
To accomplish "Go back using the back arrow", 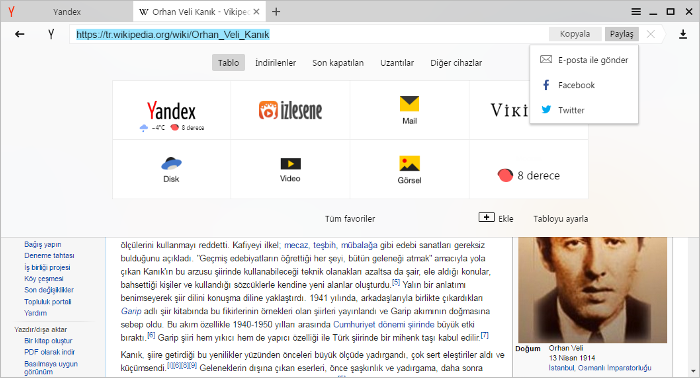I will point(20,34).
